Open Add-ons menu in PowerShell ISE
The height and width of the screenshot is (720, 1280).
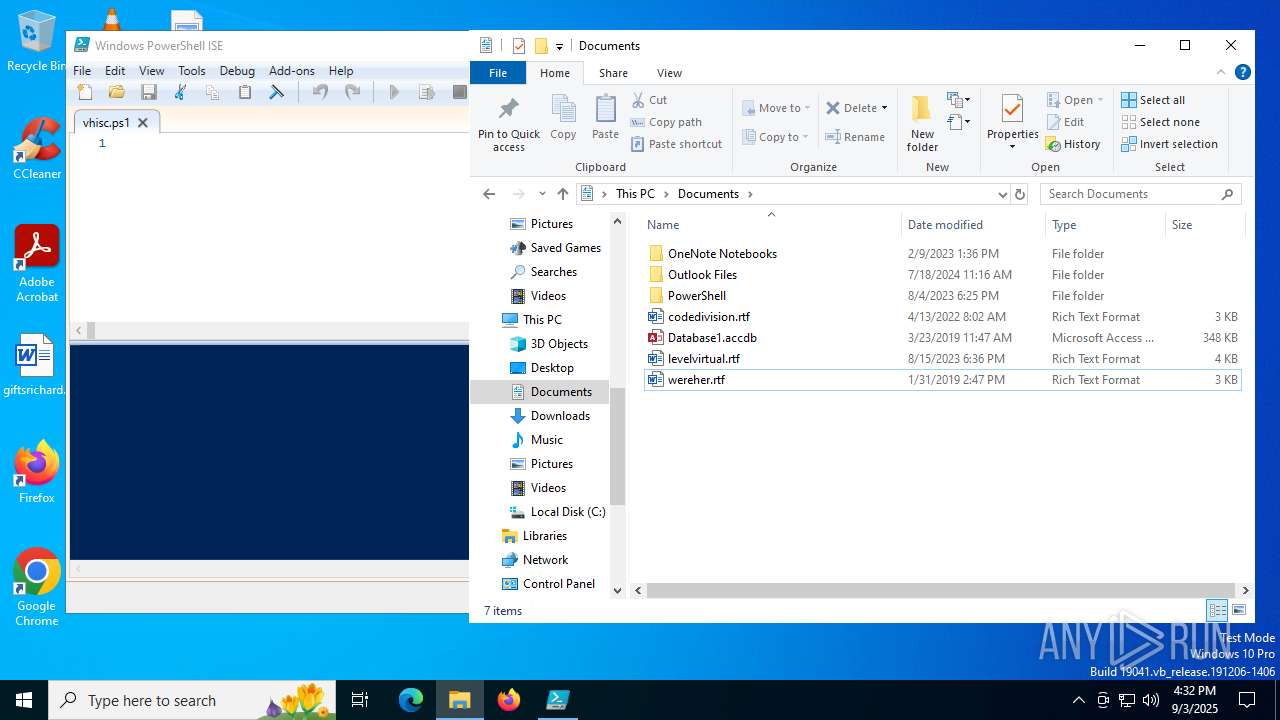tap(292, 71)
